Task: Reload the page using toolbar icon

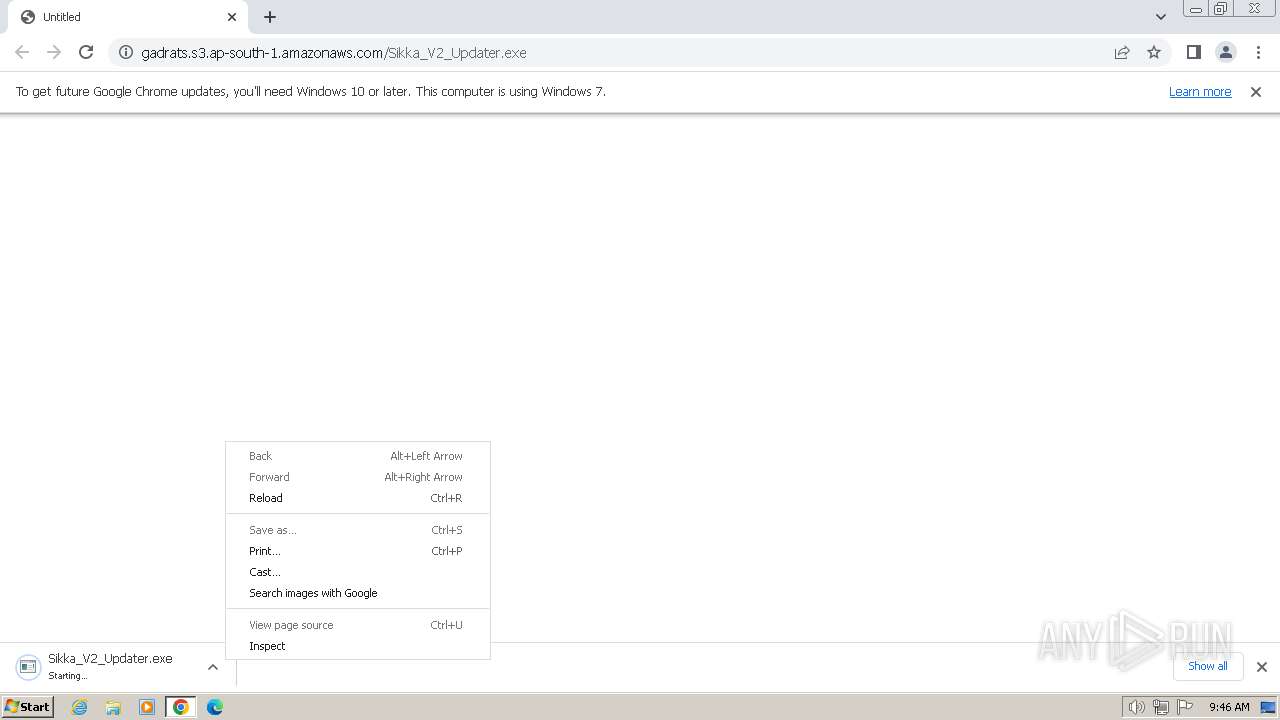Action: click(x=86, y=52)
